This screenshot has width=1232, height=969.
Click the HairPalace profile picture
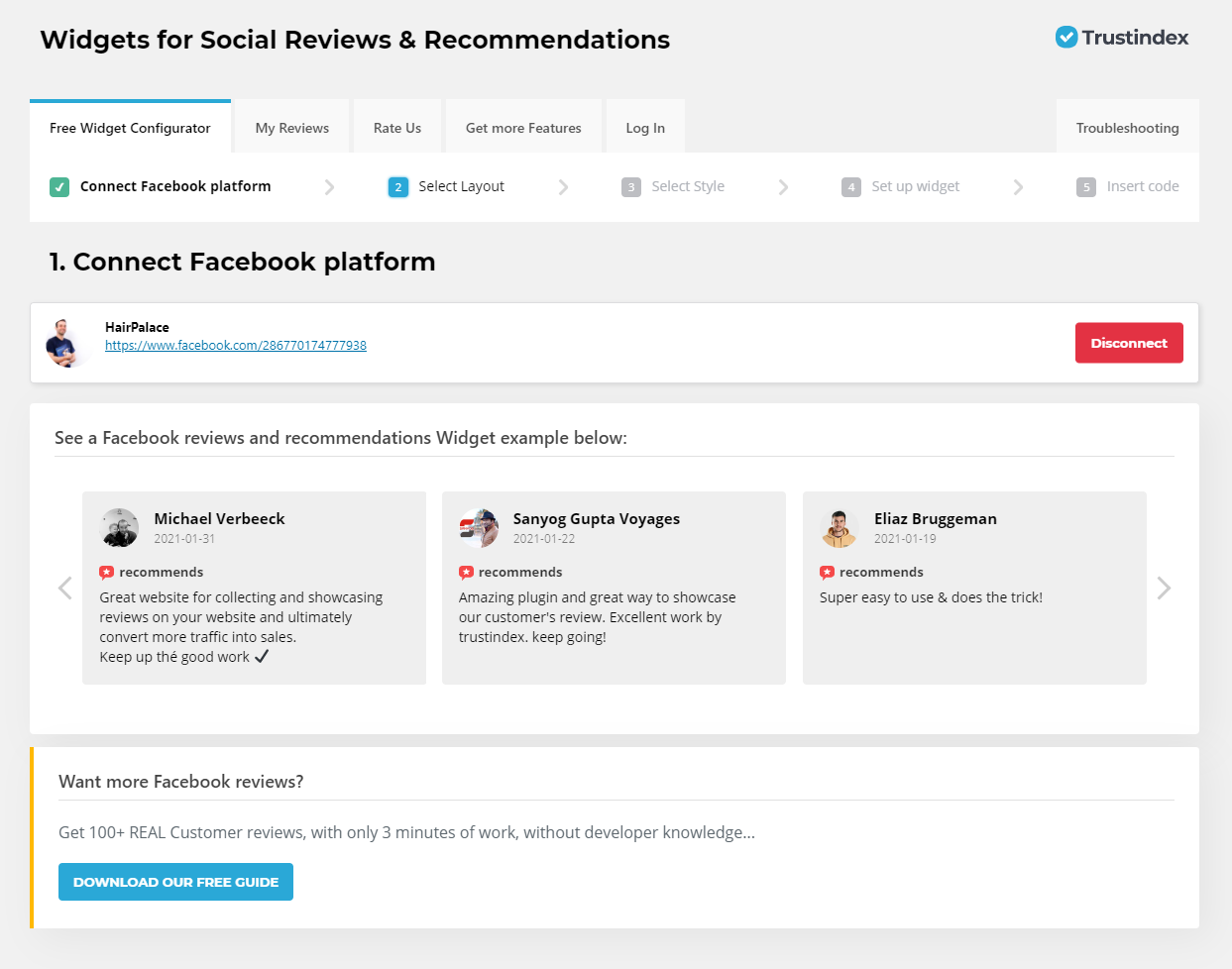pyautogui.click(x=65, y=343)
